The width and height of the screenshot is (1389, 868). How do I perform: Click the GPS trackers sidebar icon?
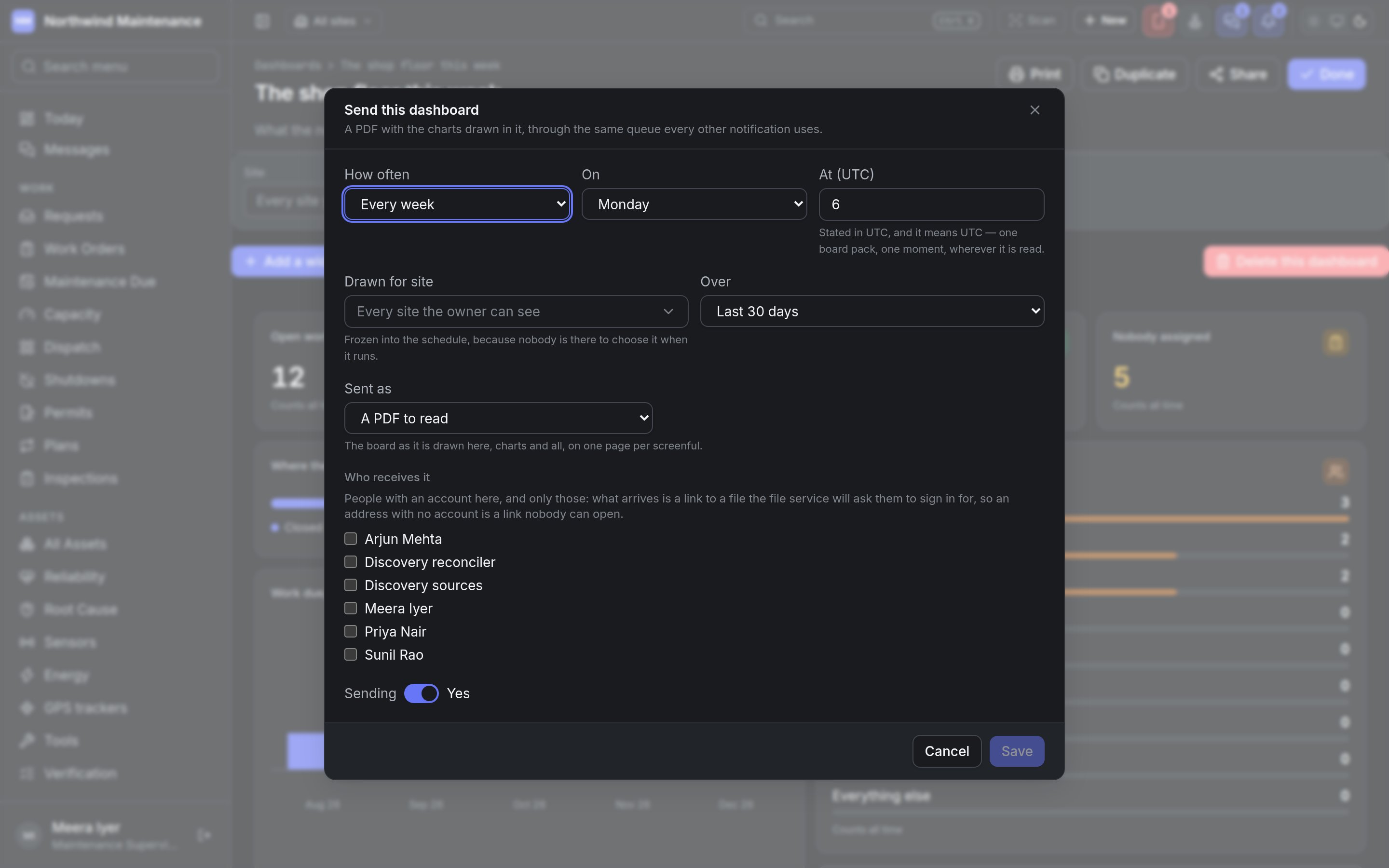[x=27, y=708]
